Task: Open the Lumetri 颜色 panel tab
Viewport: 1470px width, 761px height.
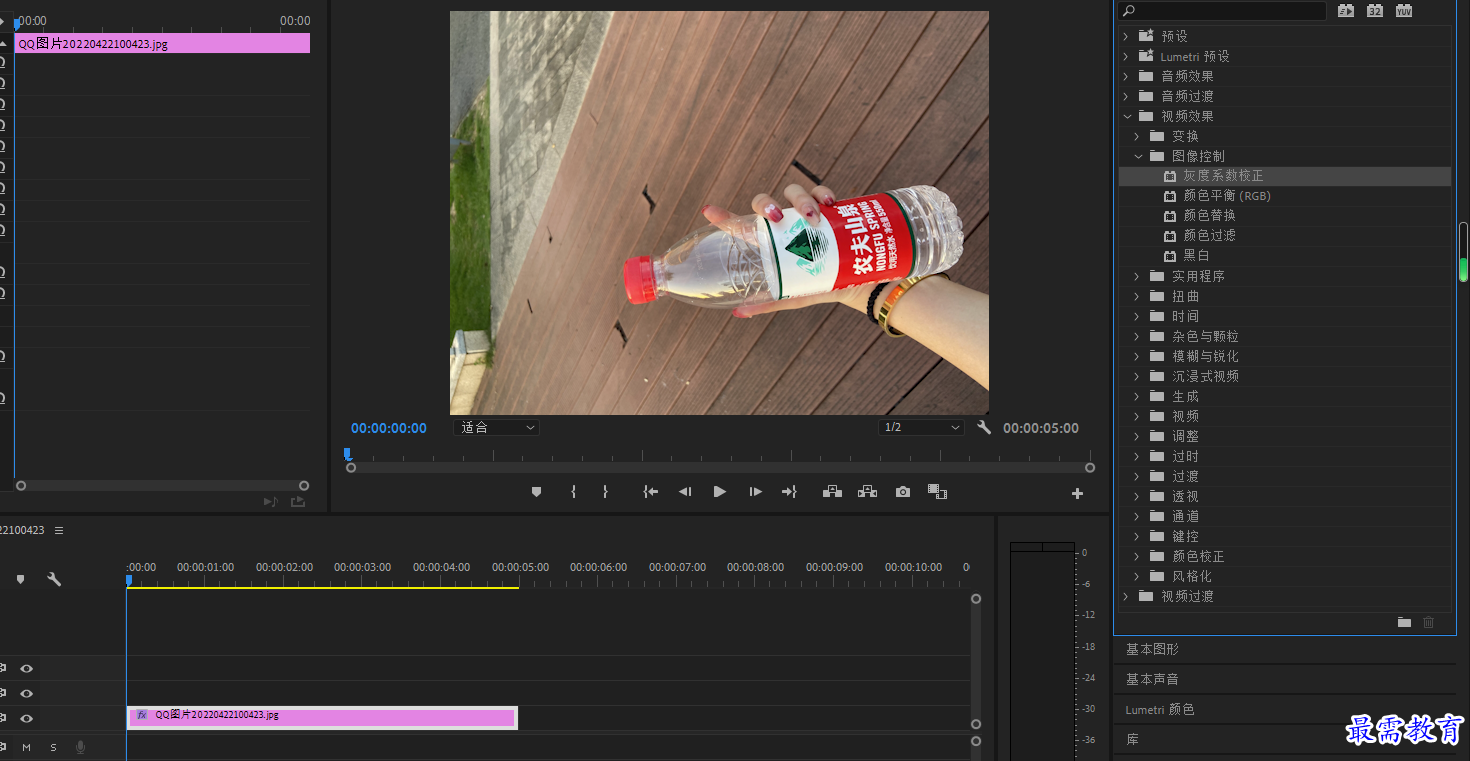Action: (x=1160, y=709)
